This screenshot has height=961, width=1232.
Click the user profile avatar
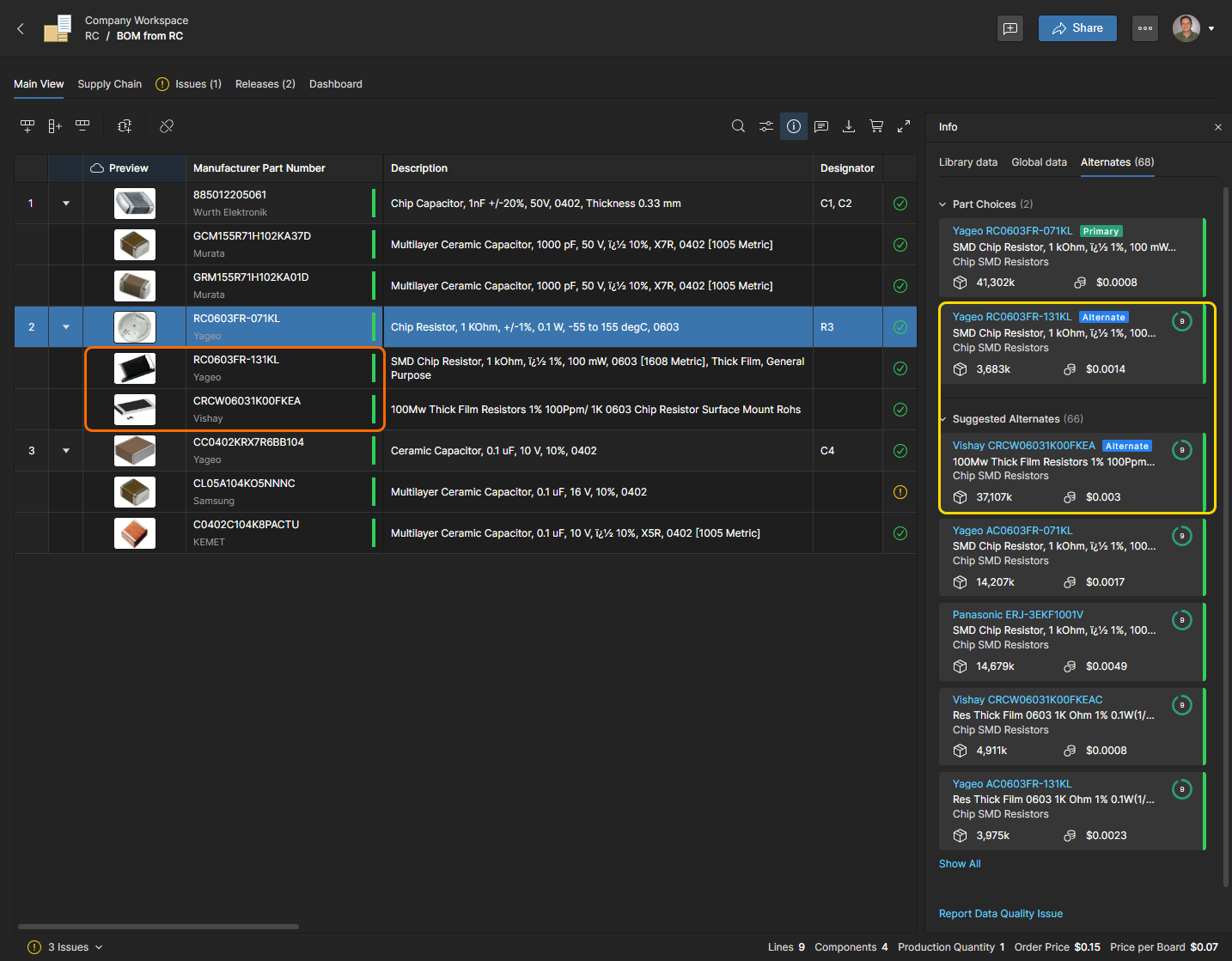point(1186,28)
